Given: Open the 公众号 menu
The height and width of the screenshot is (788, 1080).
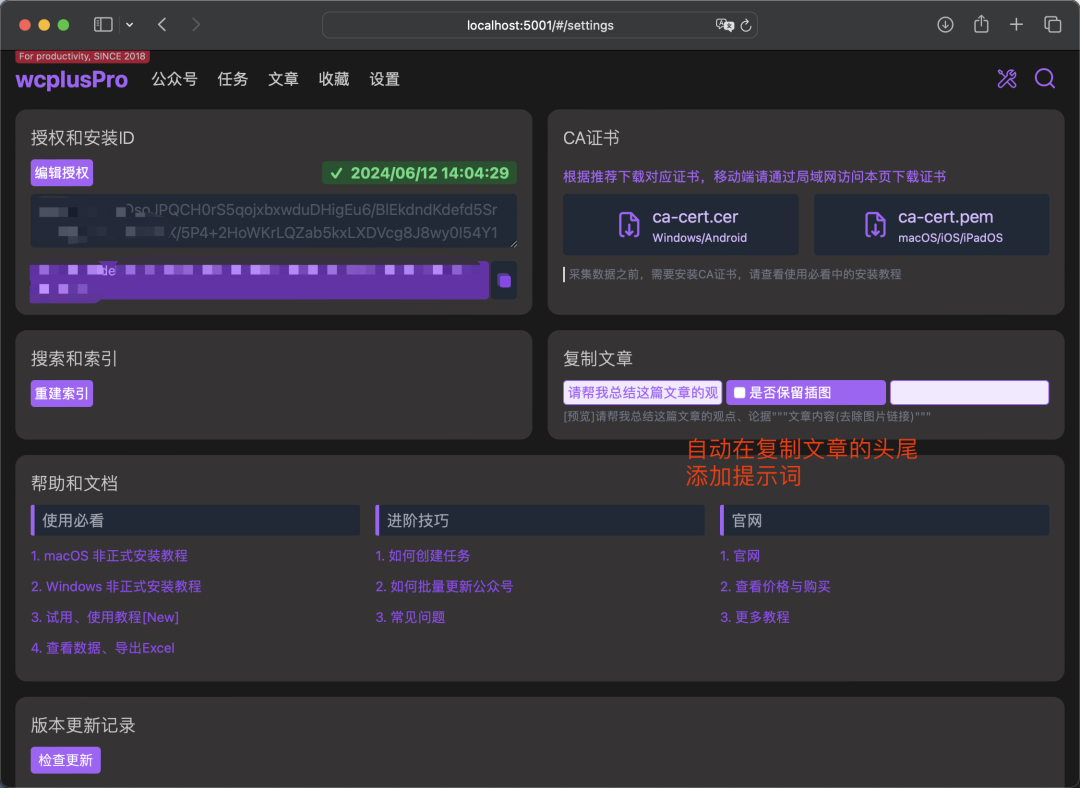Looking at the screenshot, I should [174, 79].
